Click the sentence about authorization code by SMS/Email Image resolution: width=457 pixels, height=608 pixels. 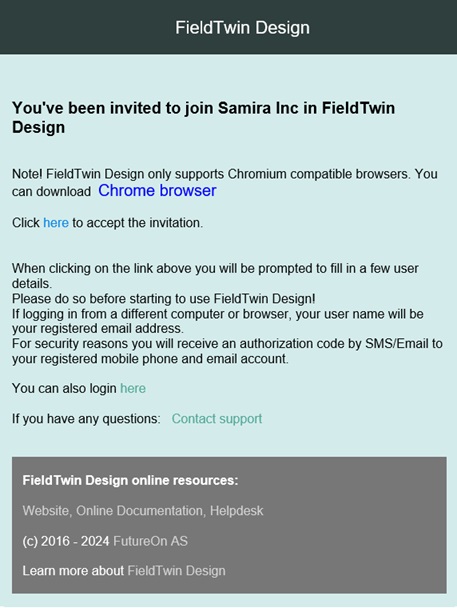[x=227, y=351]
